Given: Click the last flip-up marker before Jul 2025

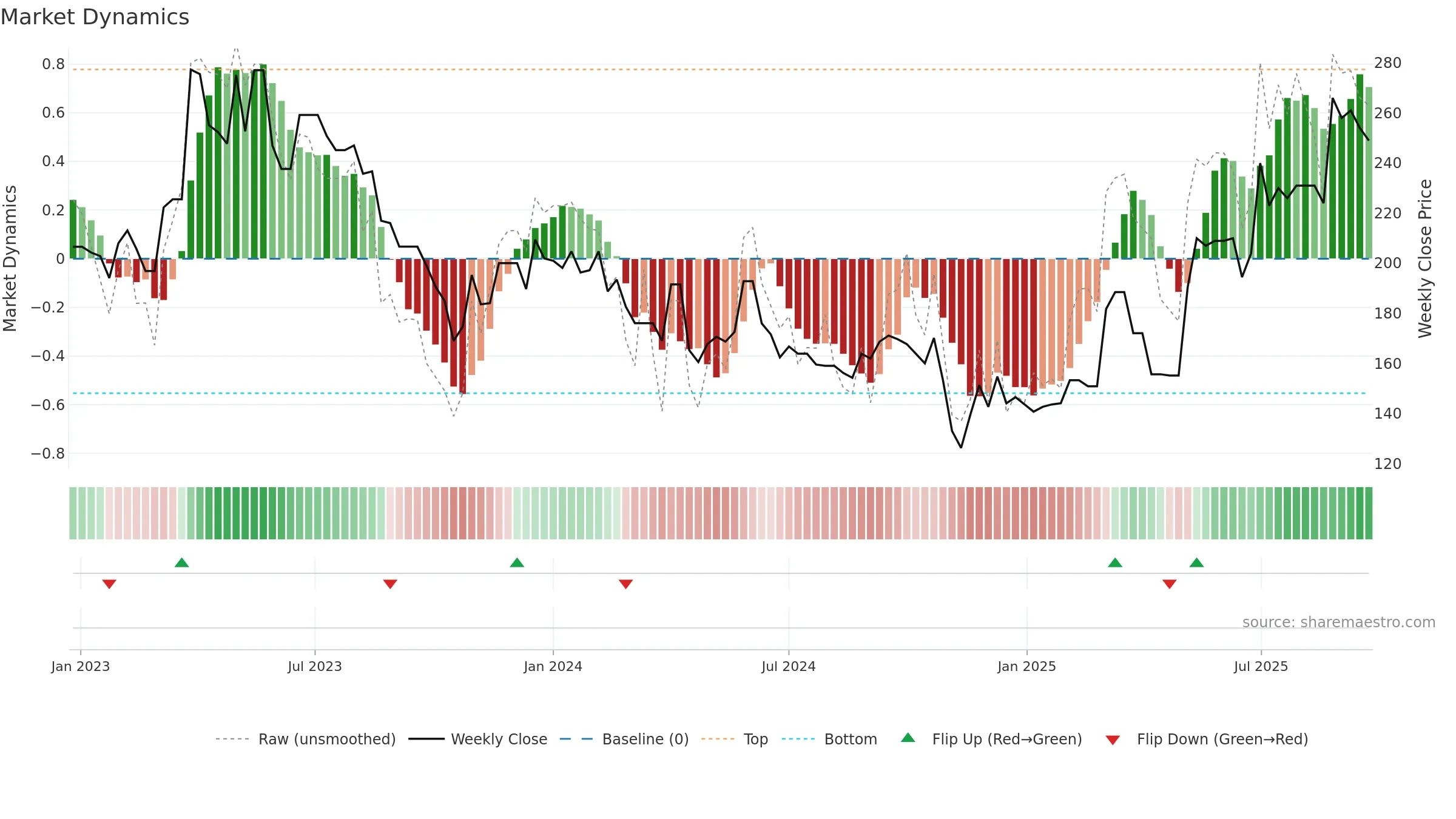Looking at the screenshot, I should point(1196,562).
